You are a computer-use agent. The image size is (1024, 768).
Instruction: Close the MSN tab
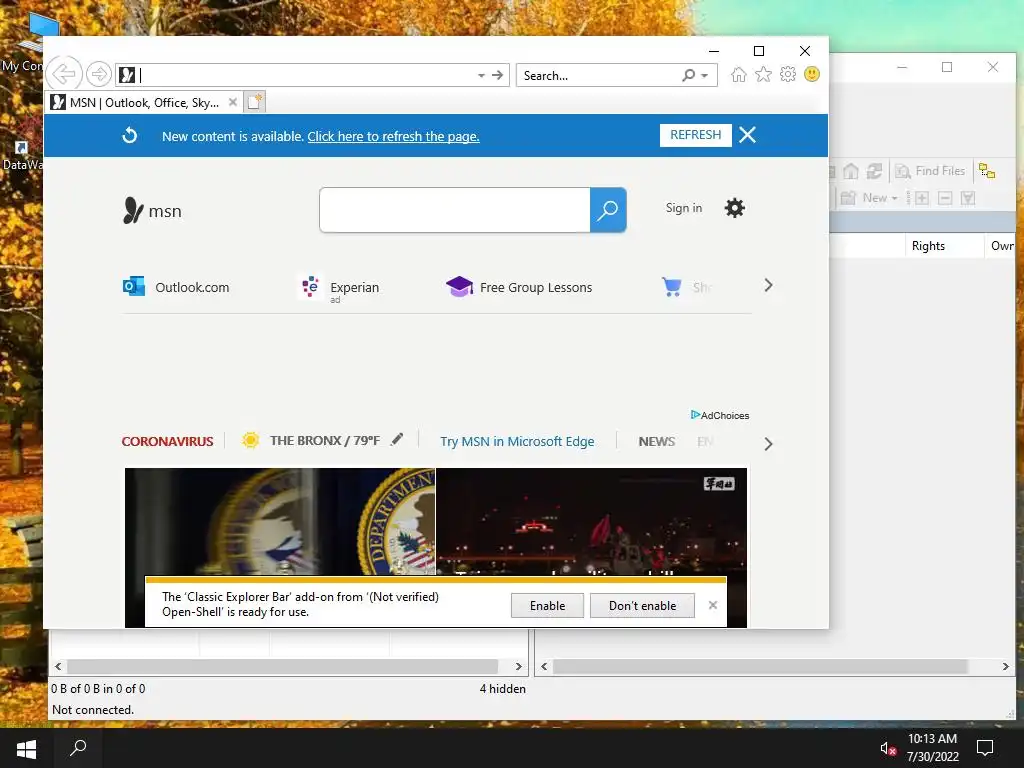point(232,103)
